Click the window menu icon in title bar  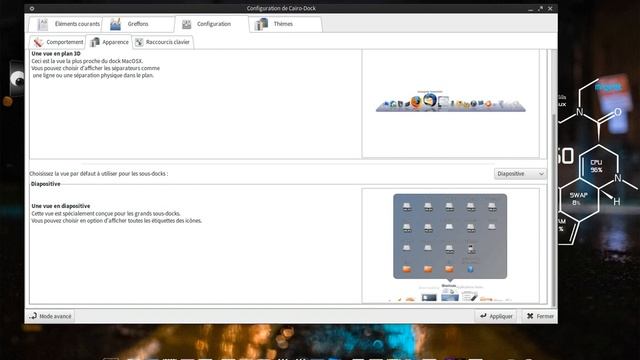(x=32, y=8)
